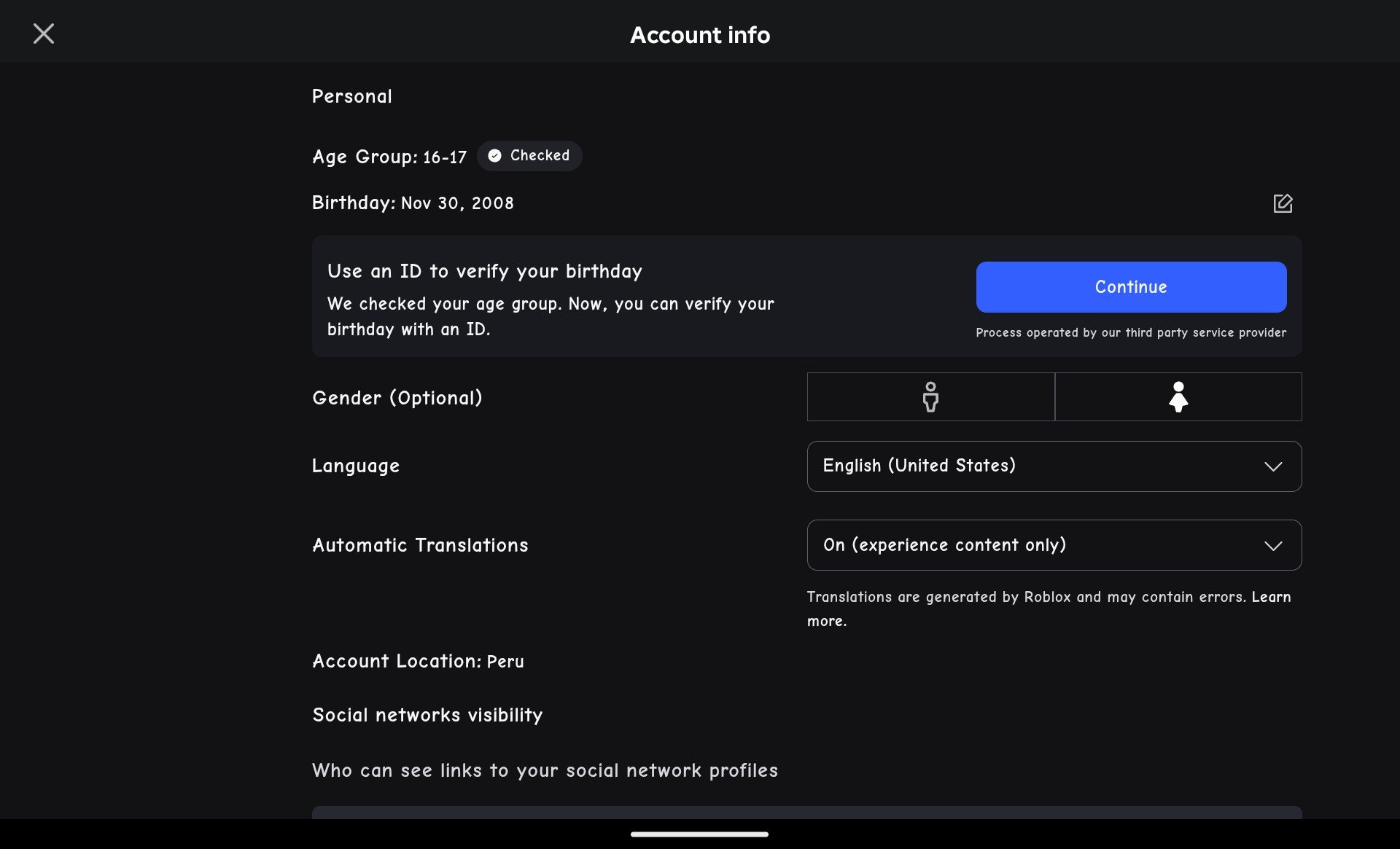
Task: Tap the iPad home indicator bar
Action: click(x=699, y=834)
